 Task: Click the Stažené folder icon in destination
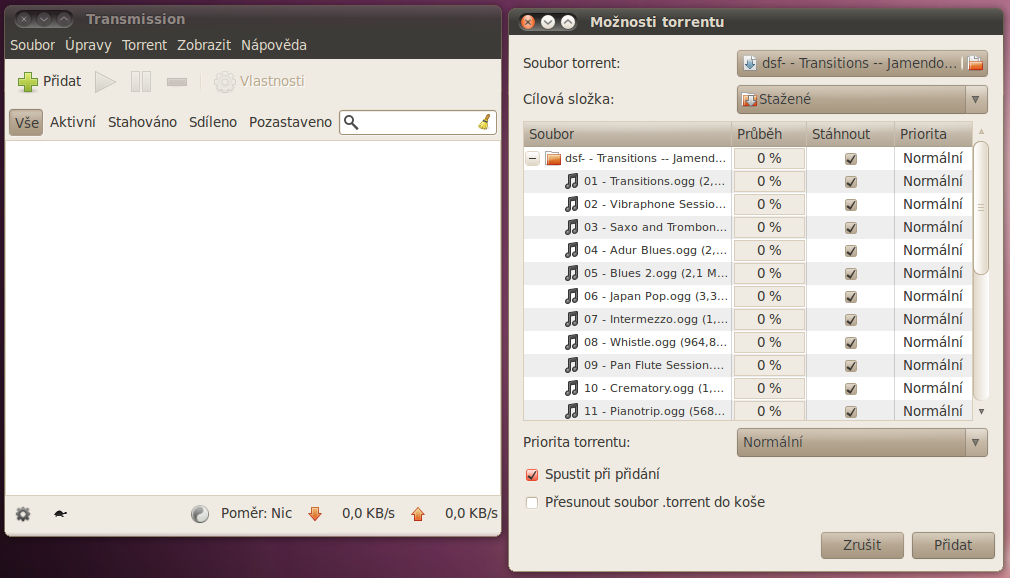point(749,100)
